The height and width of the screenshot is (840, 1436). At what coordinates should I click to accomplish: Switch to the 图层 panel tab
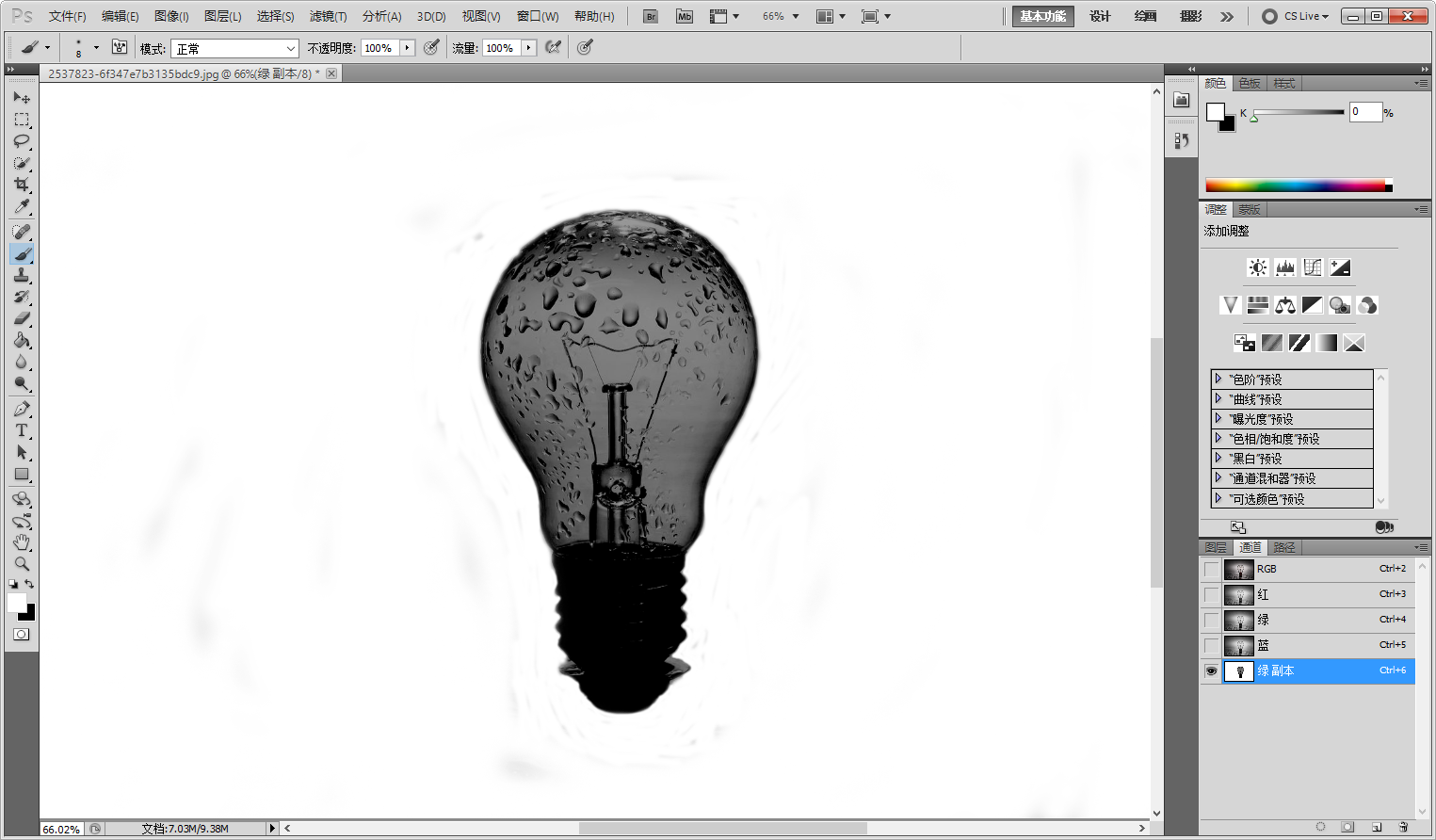pyautogui.click(x=1215, y=547)
